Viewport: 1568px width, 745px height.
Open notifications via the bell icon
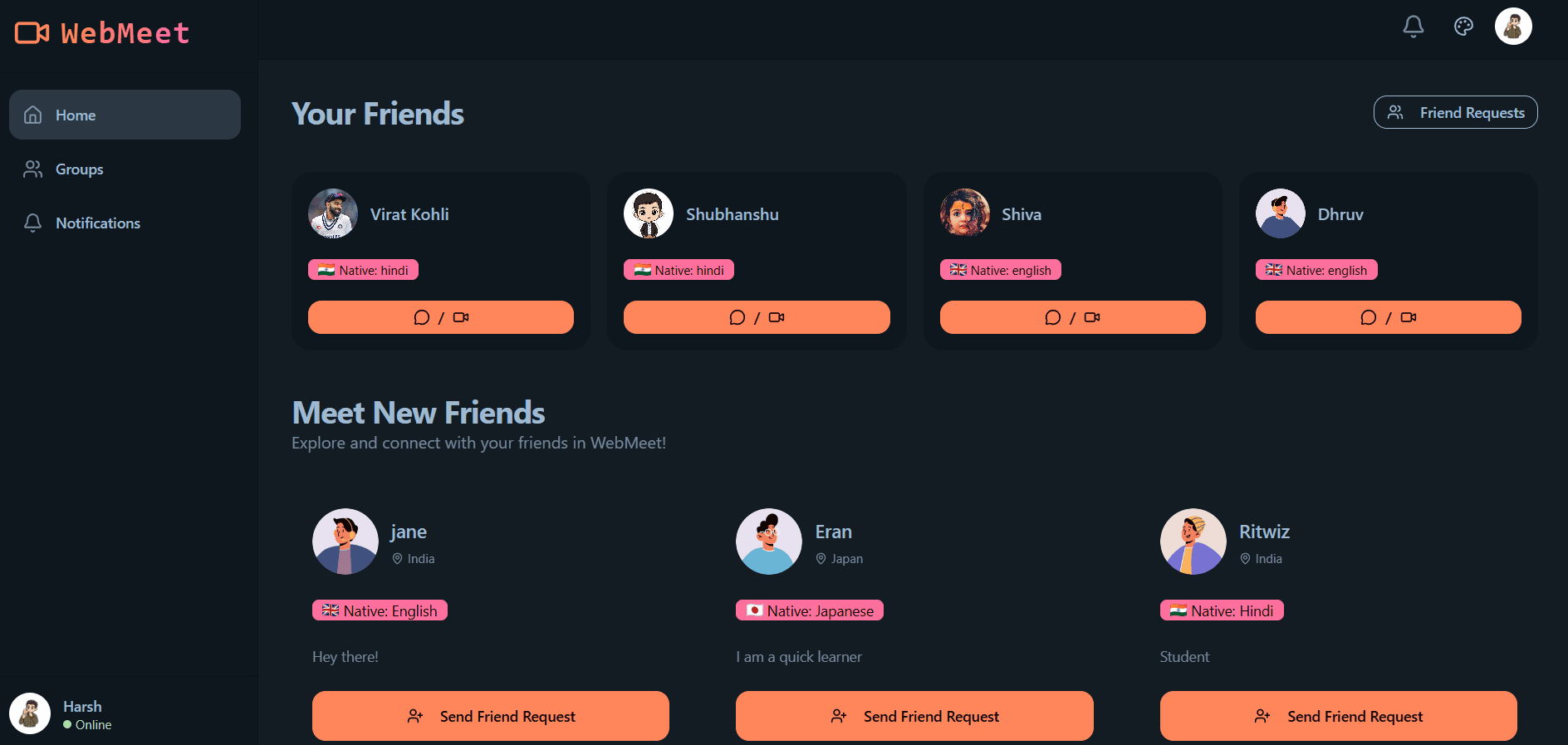(1413, 26)
